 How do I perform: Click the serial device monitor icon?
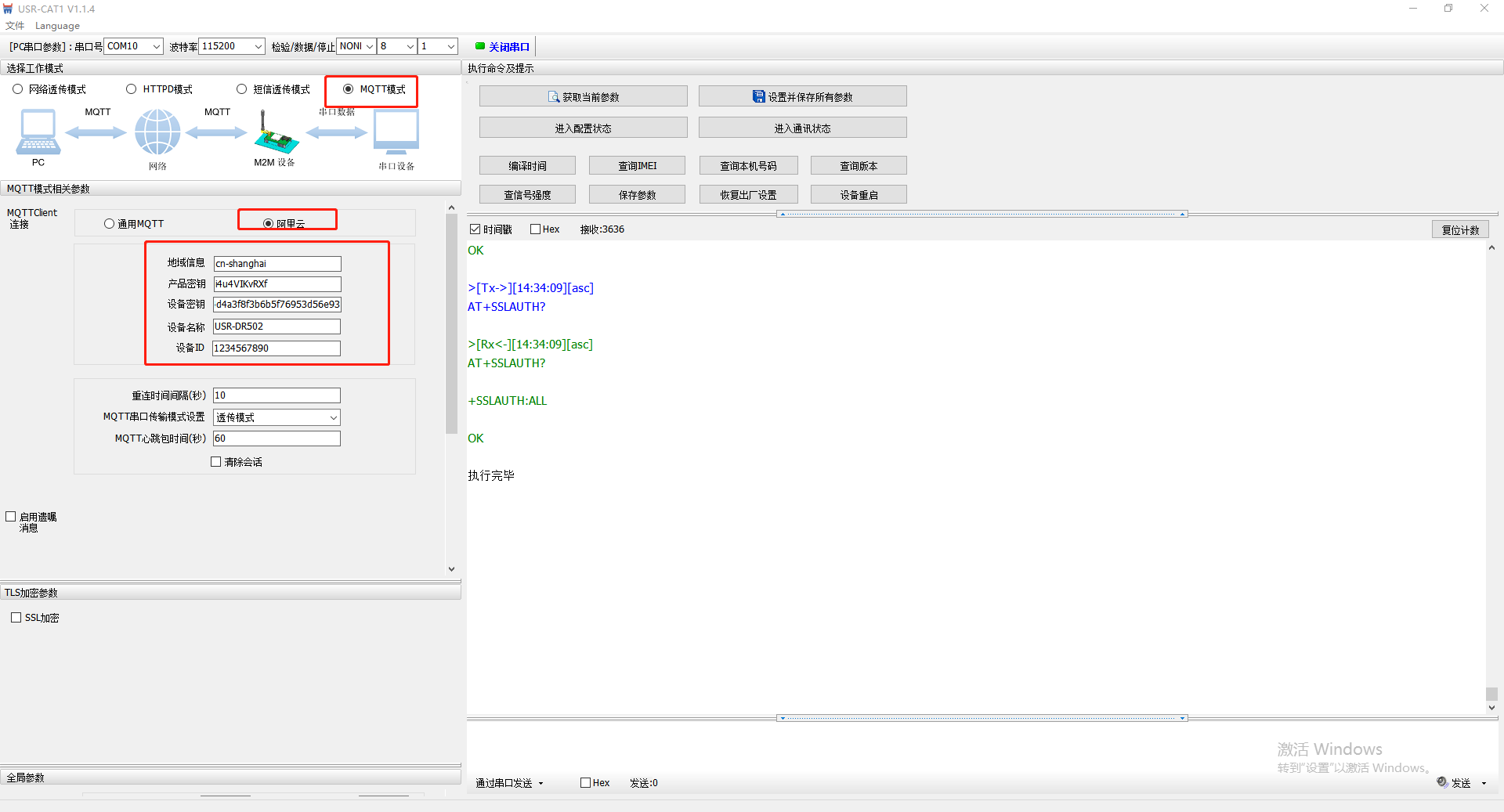[396, 132]
